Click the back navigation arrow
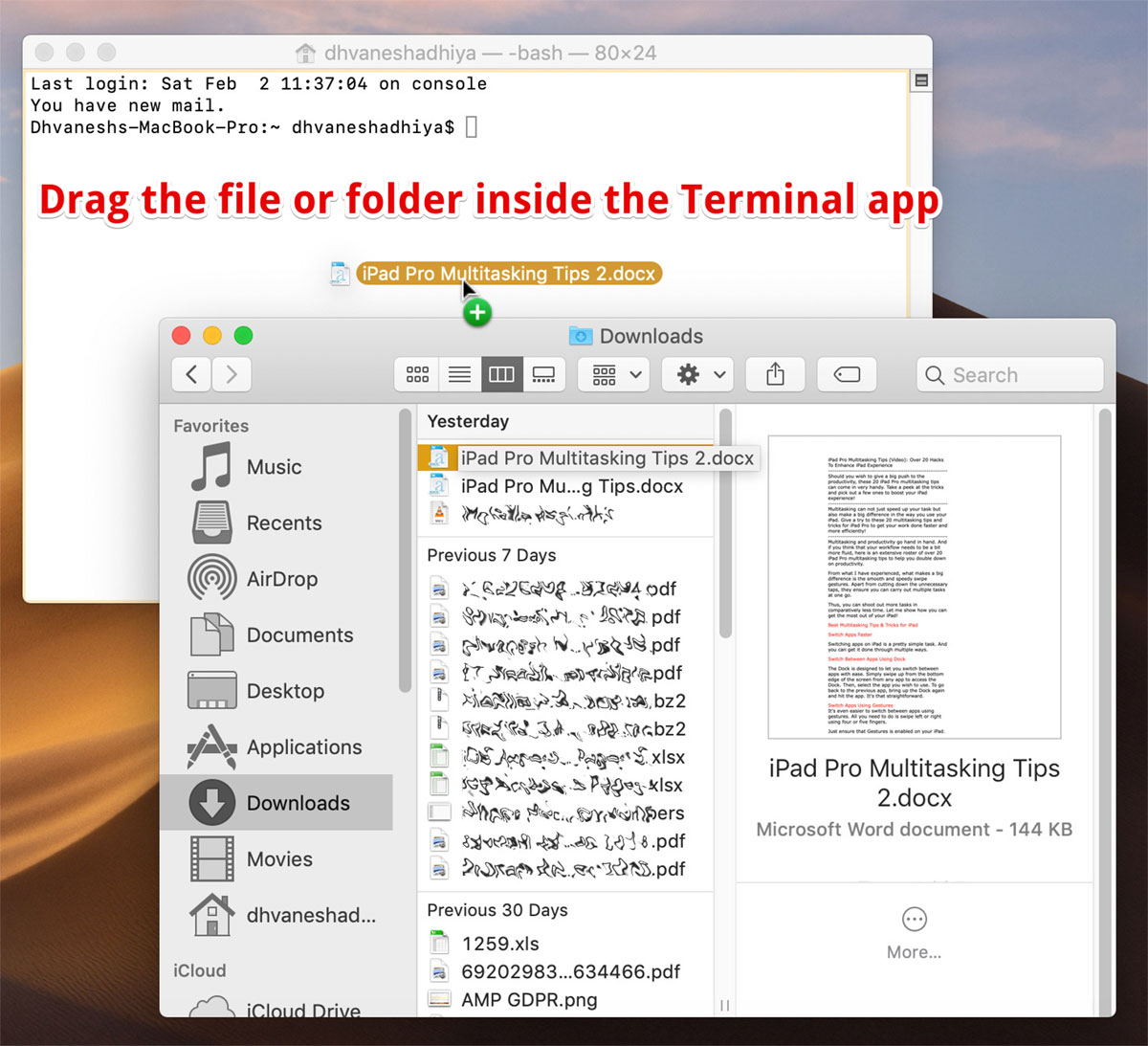 tap(190, 374)
